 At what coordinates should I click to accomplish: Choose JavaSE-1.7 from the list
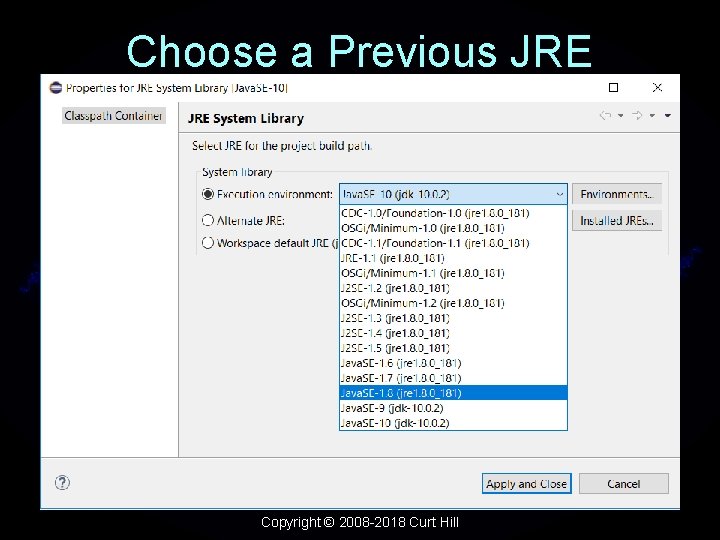(453, 378)
